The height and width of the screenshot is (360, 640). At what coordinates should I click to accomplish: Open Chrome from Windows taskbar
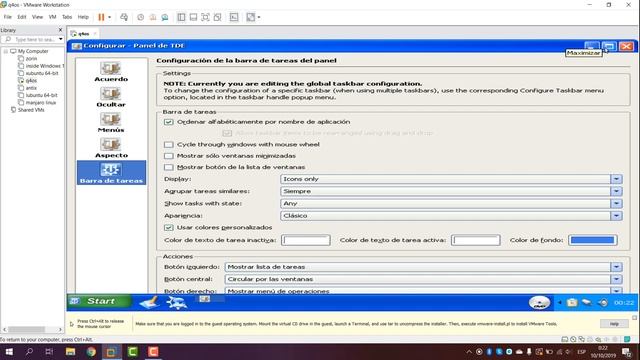point(91,351)
